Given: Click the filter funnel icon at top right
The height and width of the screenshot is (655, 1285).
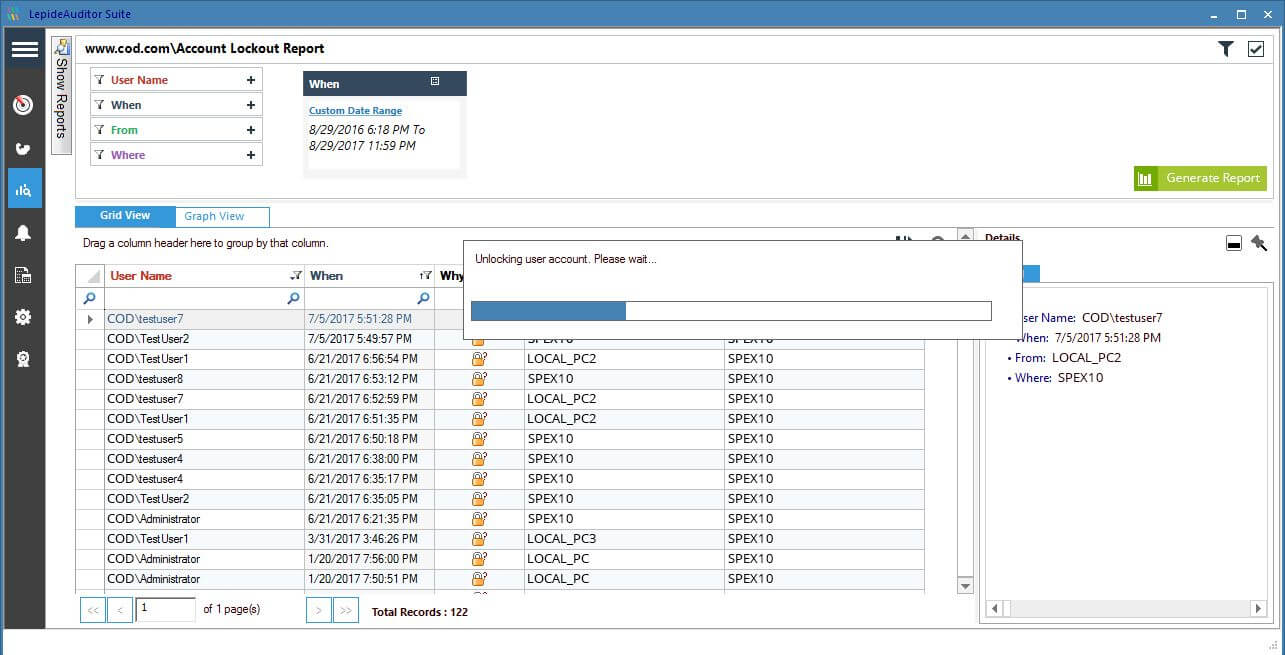Looking at the screenshot, I should [1226, 49].
